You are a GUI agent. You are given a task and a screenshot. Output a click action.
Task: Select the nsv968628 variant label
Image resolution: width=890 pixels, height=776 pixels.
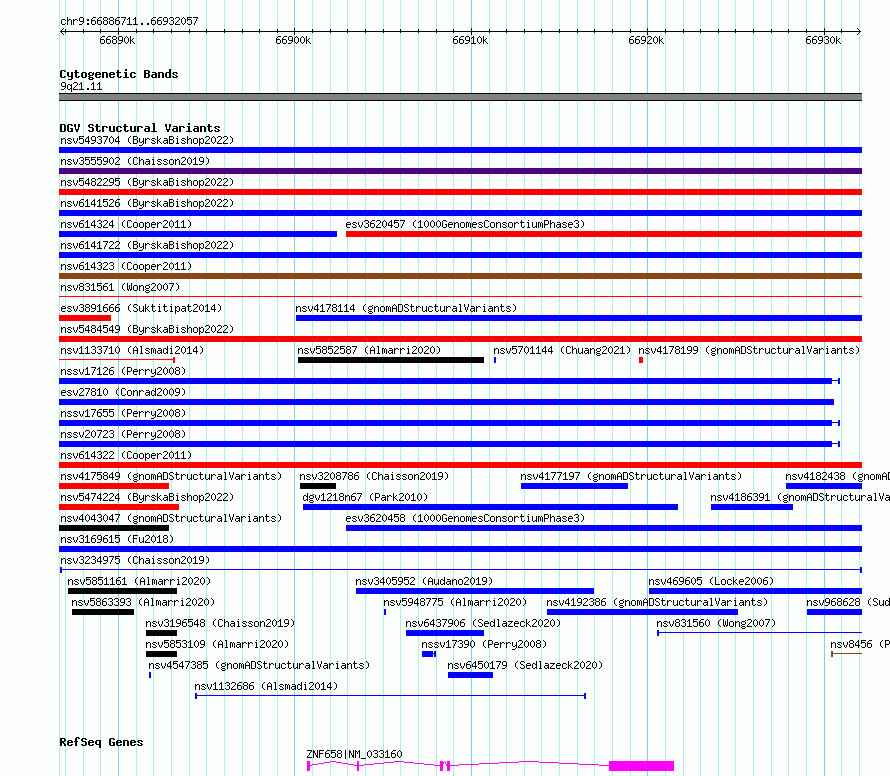[848, 602]
